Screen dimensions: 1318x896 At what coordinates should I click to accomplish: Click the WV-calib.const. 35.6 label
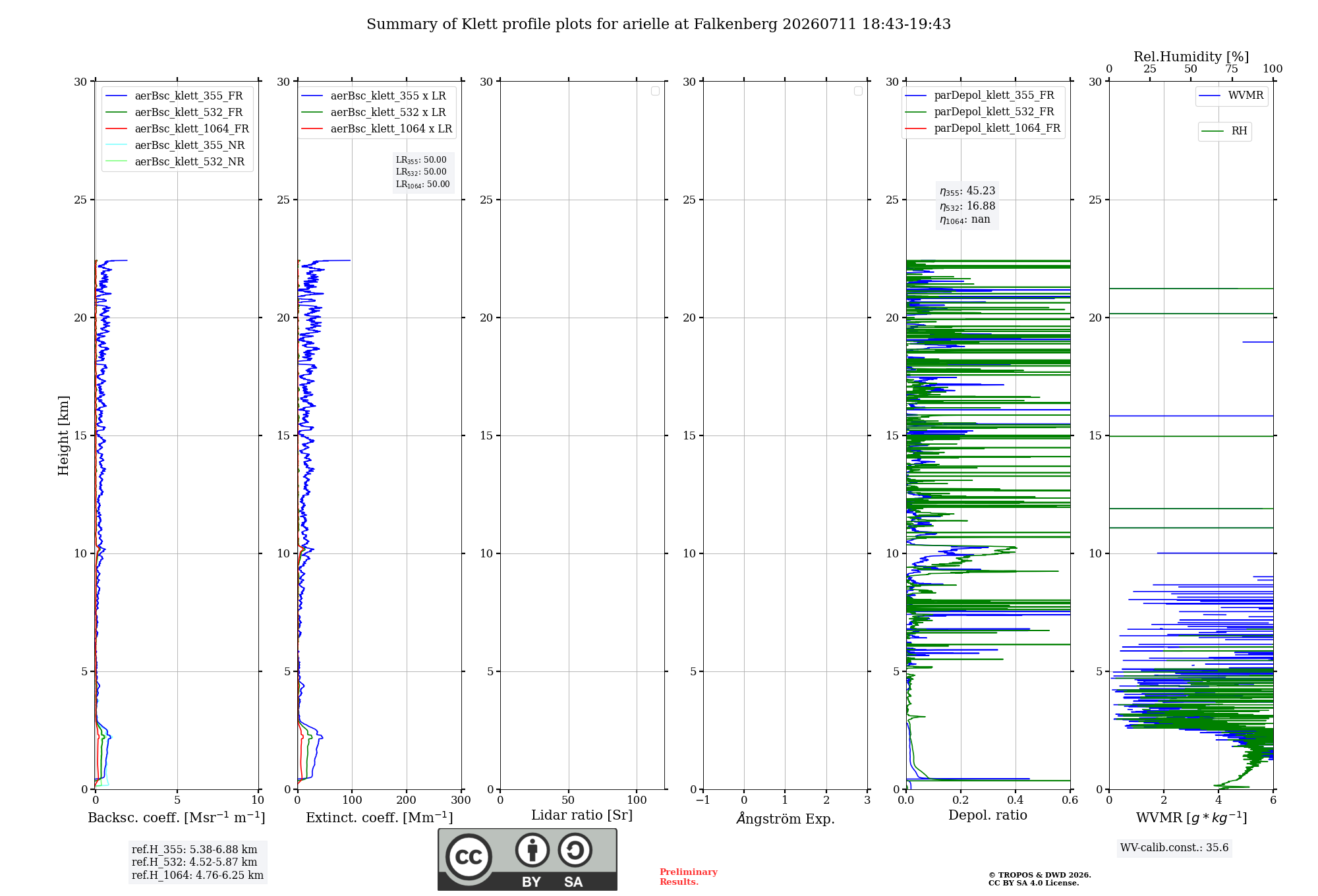tap(1174, 848)
